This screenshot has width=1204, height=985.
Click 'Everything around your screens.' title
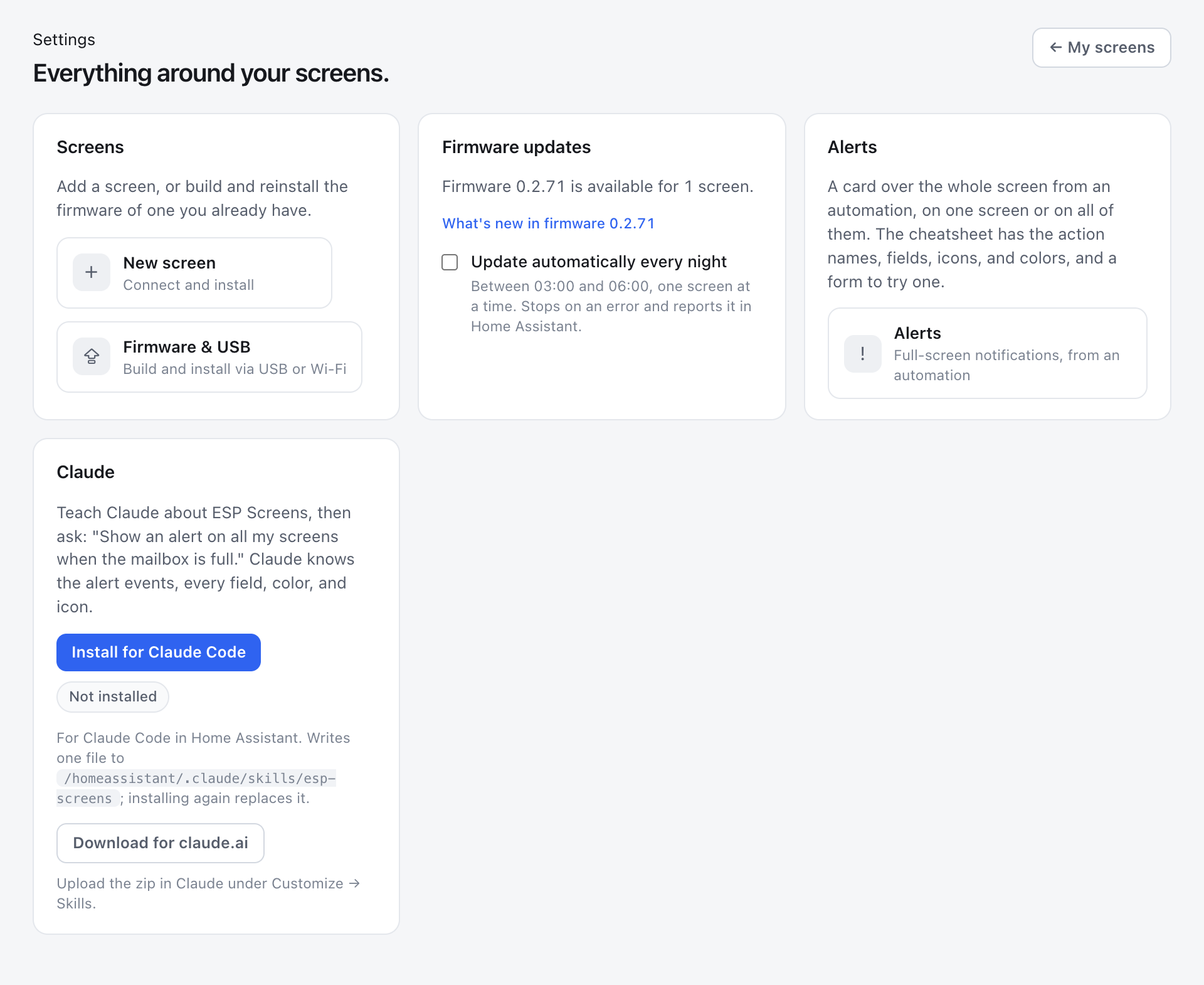click(x=211, y=73)
